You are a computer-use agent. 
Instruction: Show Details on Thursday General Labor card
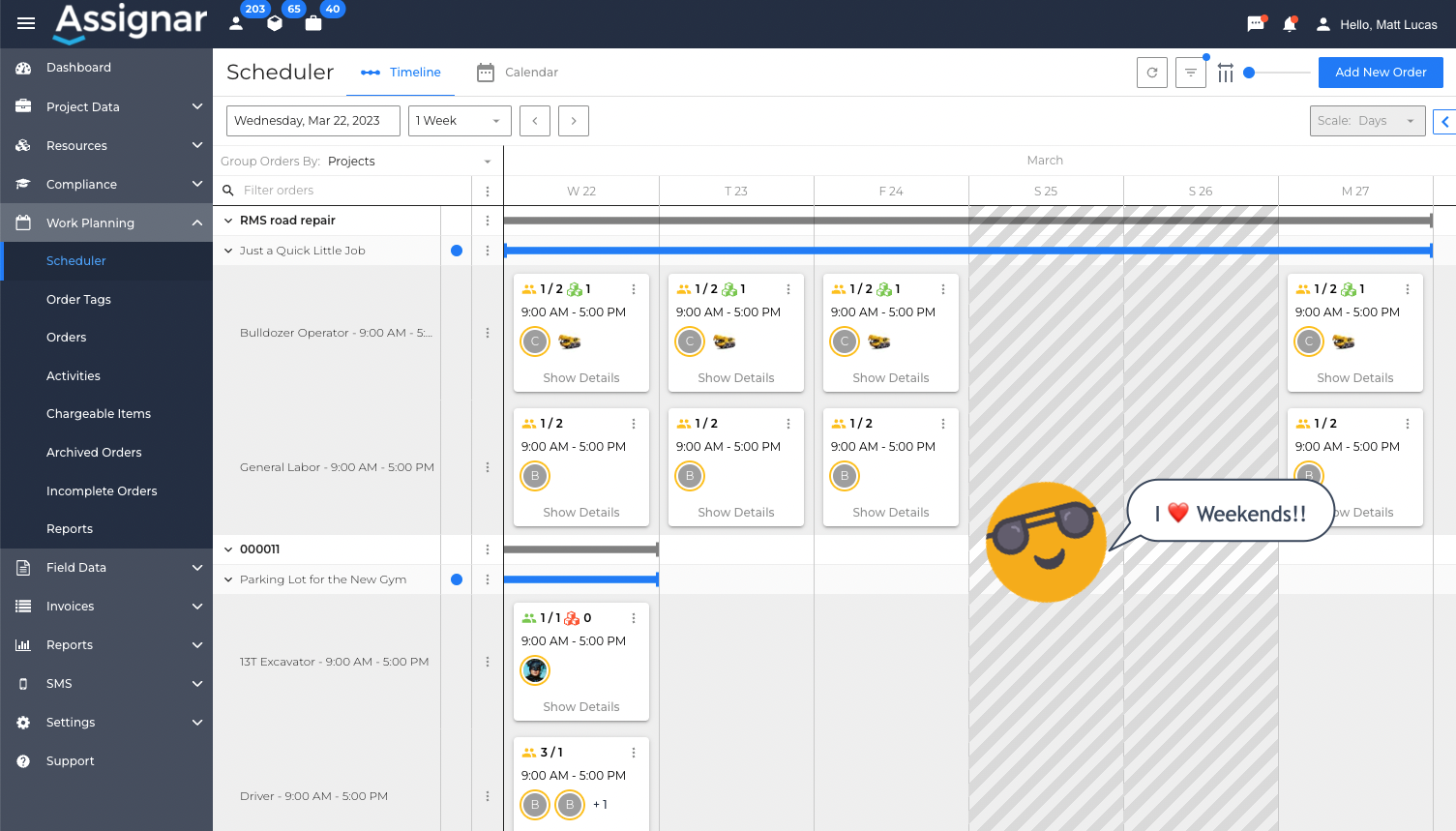pos(736,513)
